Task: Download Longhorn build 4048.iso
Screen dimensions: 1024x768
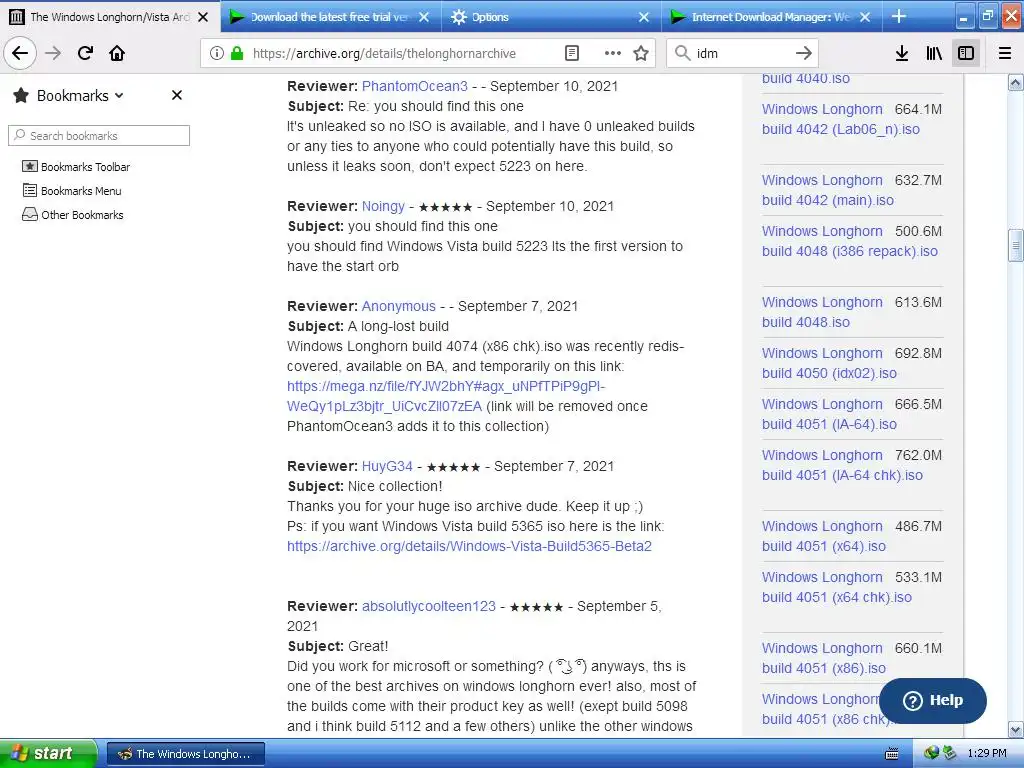Action: 822,312
